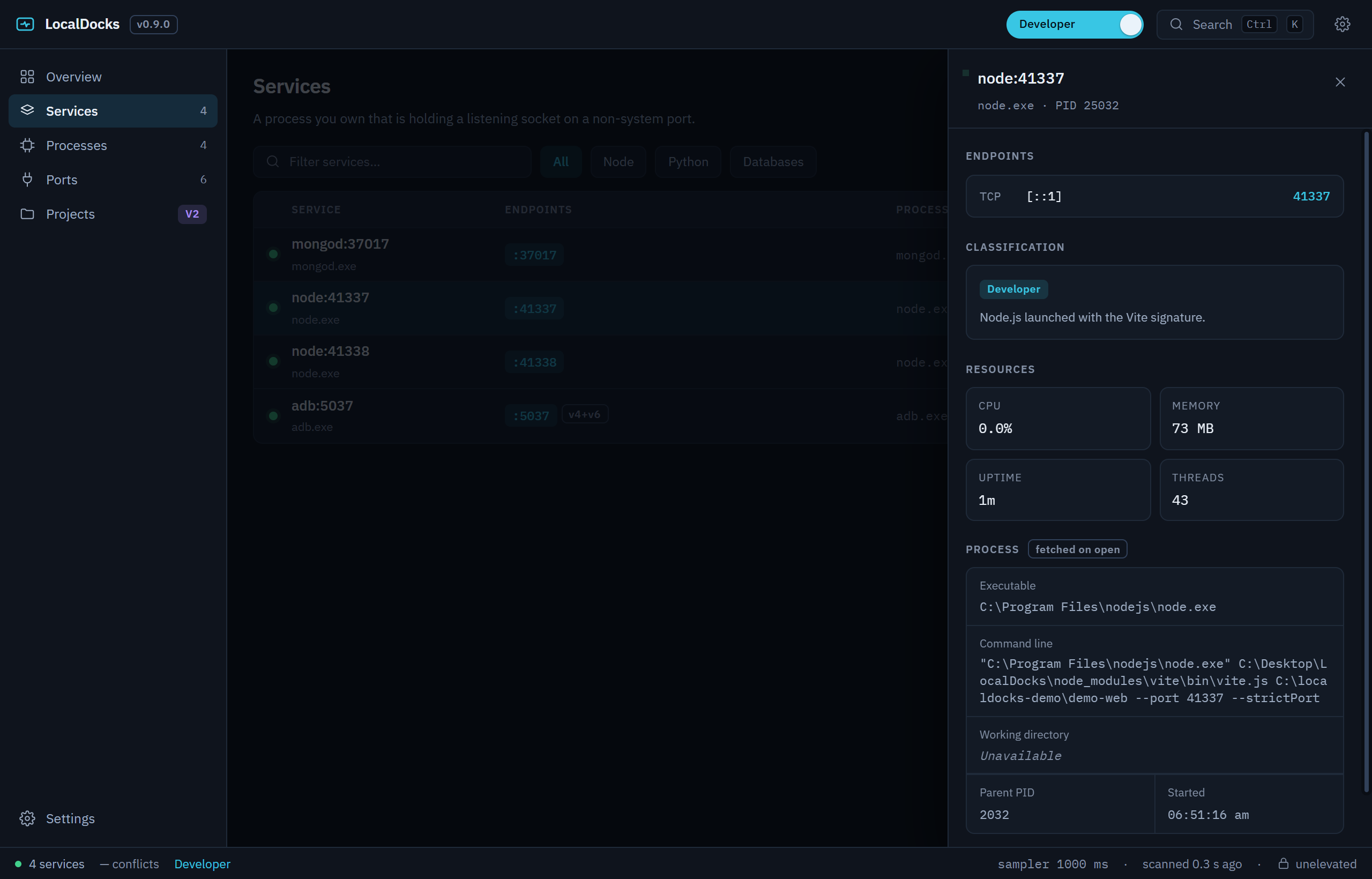This screenshot has height=879, width=1372.
Task: Click the detail panel scrollbar
Action: (1366, 463)
